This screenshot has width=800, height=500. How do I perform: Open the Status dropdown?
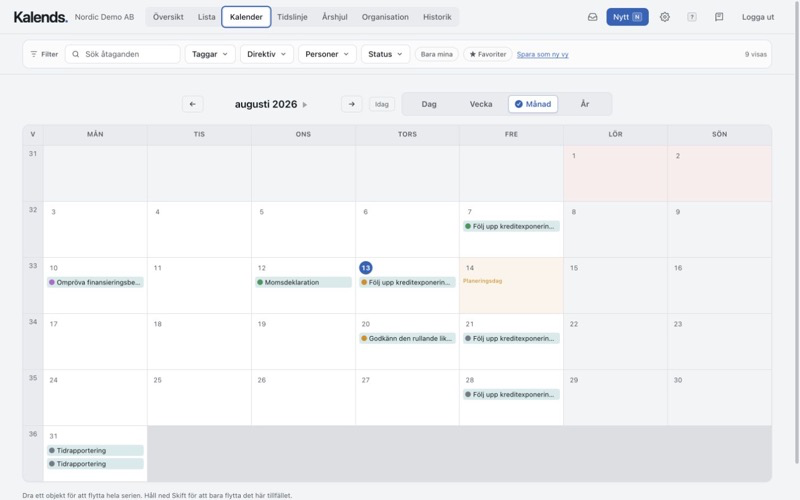click(385, 54)
